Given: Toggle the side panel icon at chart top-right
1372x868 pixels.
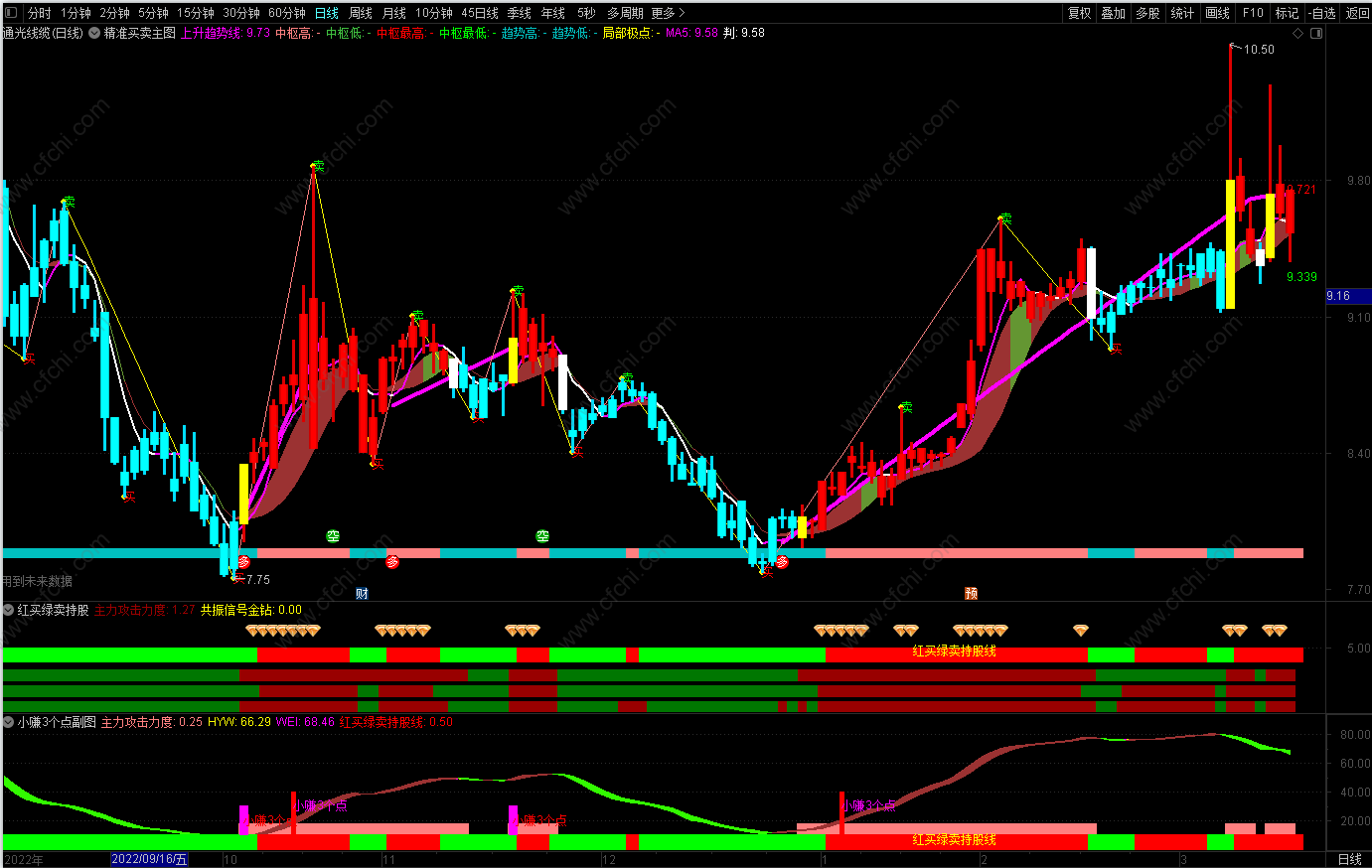Looking at the screenshot, I should coord(1317,33).
